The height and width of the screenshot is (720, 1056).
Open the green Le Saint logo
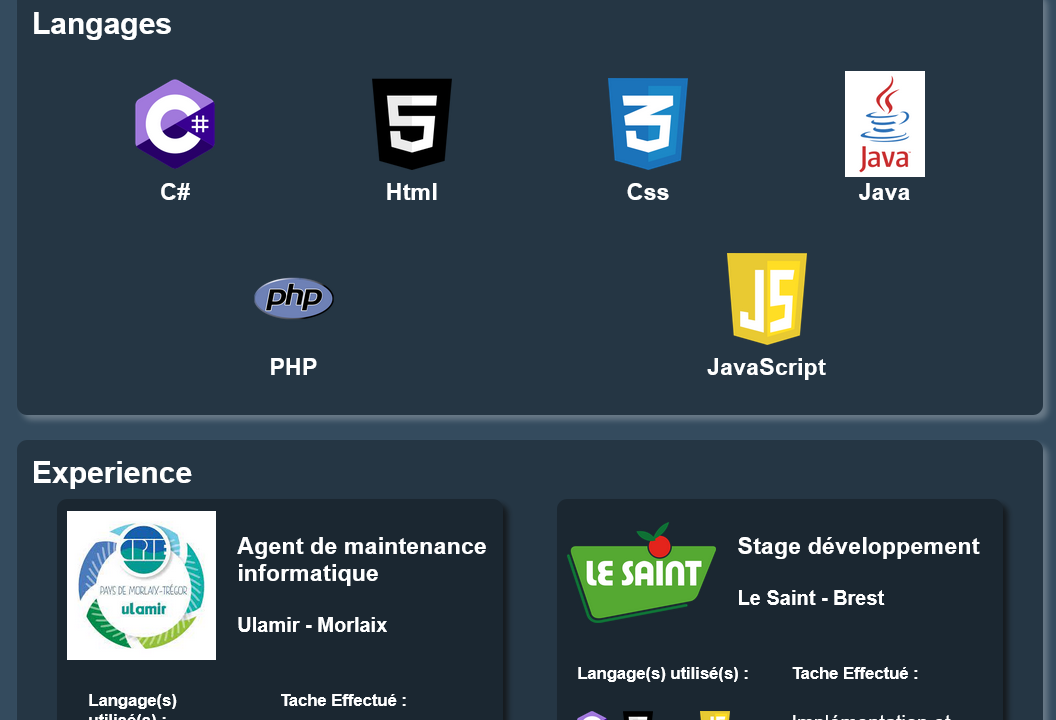[642, 572]
